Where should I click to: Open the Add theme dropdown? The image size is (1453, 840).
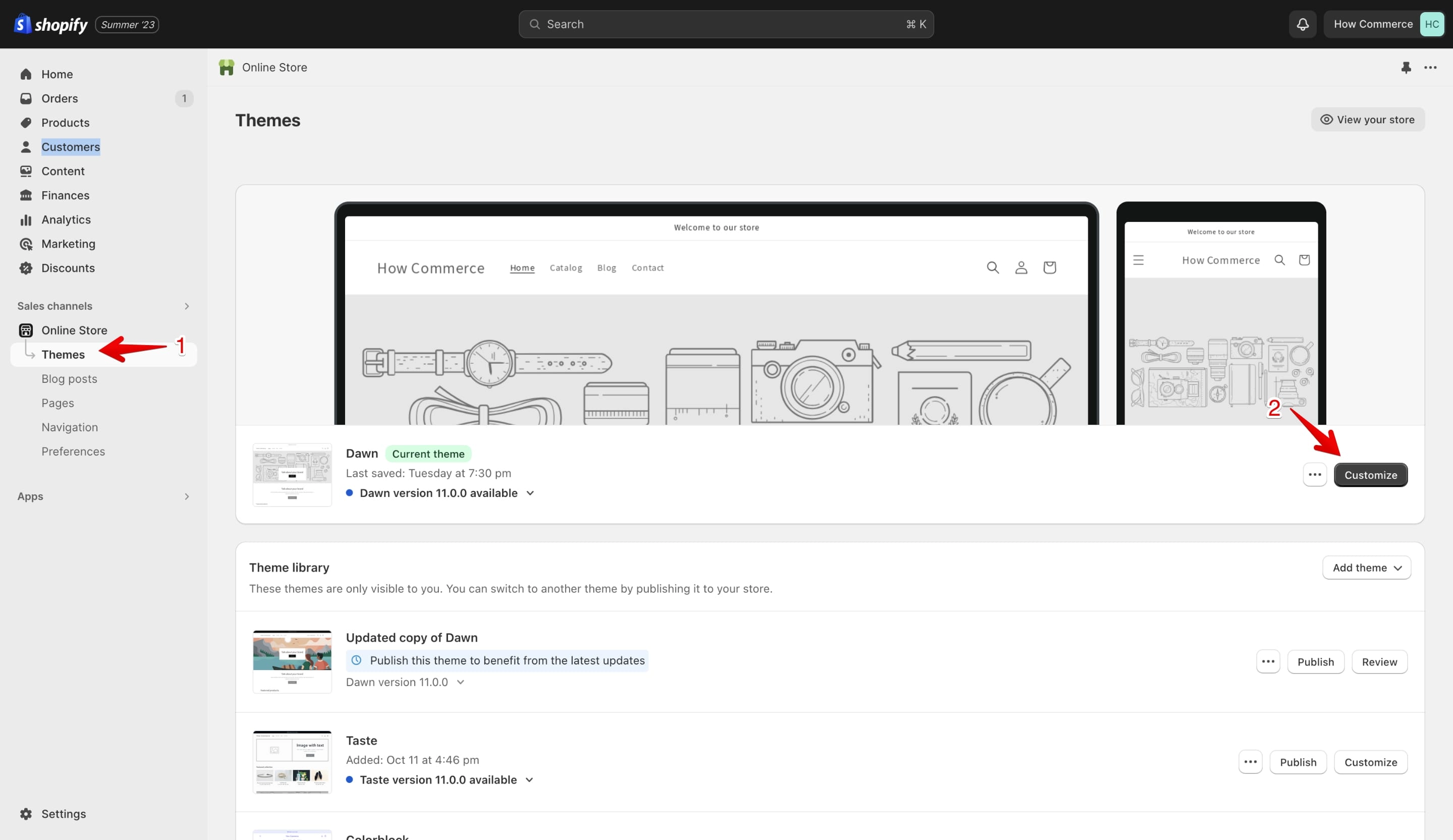(x=1367, y=568)
